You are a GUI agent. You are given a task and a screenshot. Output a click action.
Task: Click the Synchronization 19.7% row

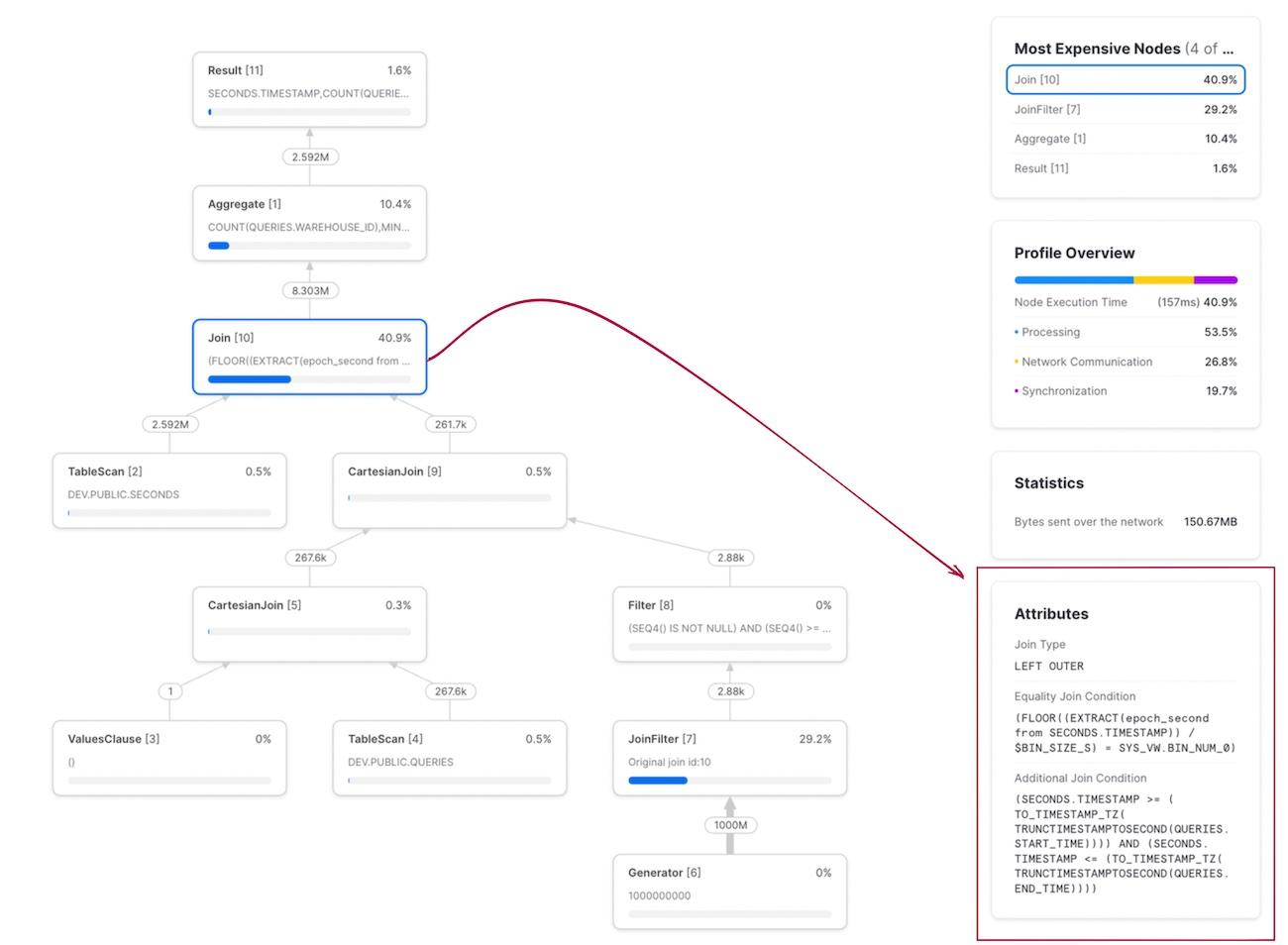click(1126, 391)
